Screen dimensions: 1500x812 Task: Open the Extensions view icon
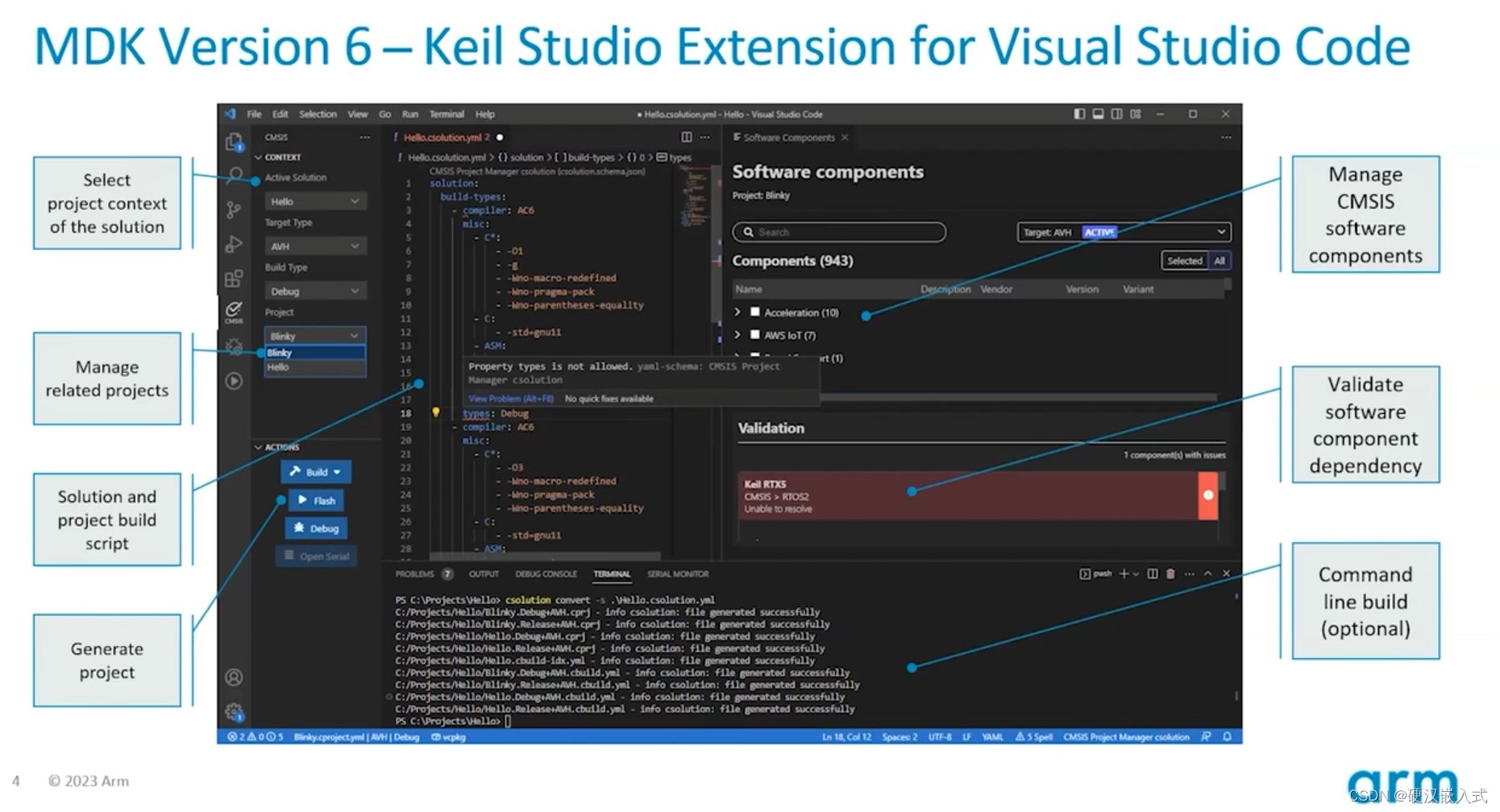[234, 279]
